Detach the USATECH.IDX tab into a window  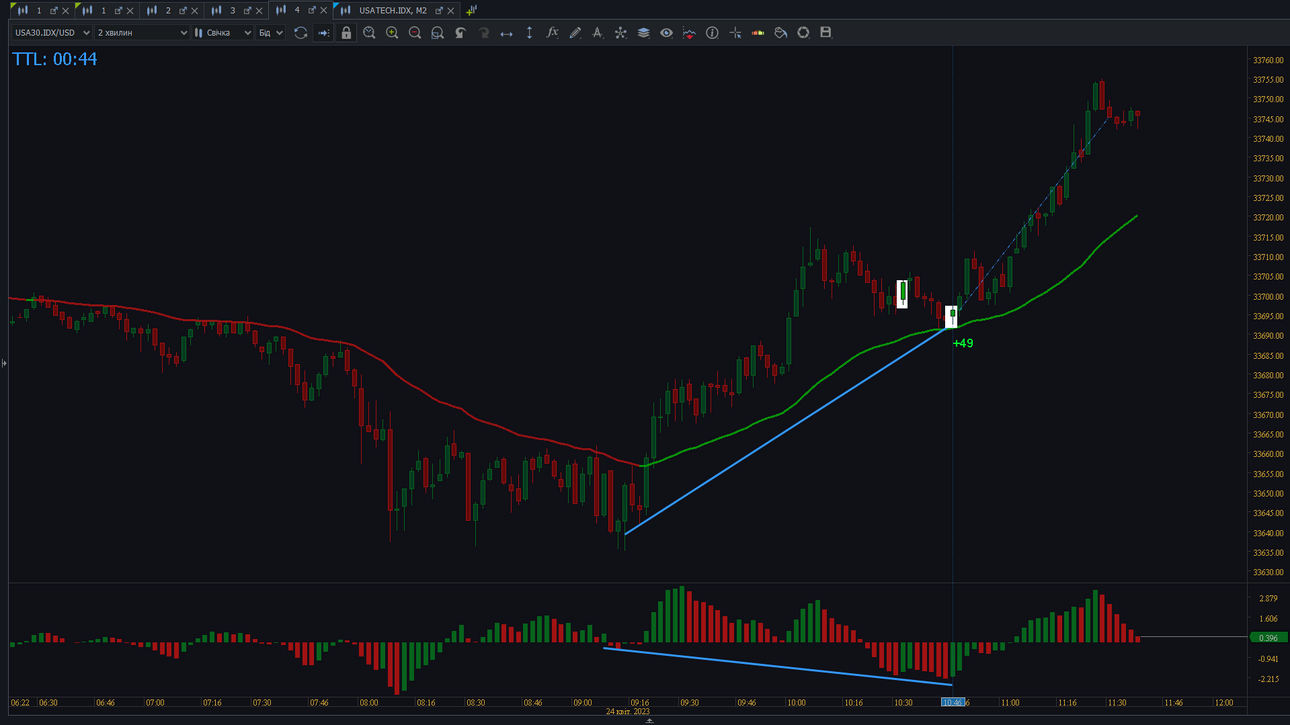point(439,11)
